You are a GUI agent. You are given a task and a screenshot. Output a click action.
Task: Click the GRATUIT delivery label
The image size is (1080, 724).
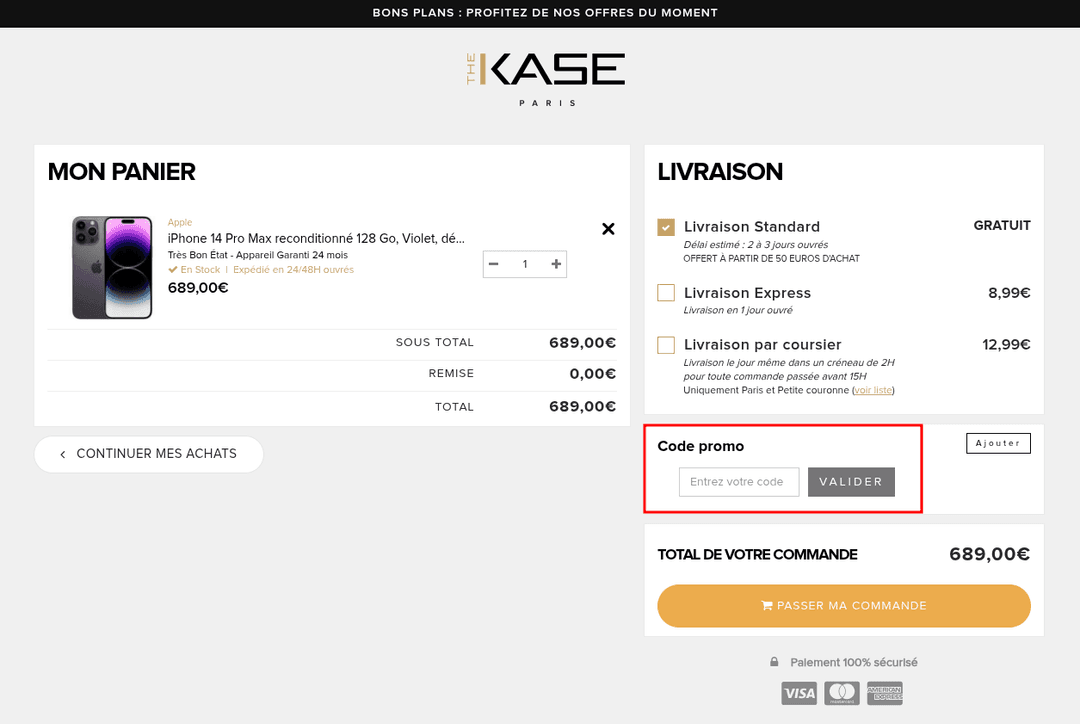1002,225
